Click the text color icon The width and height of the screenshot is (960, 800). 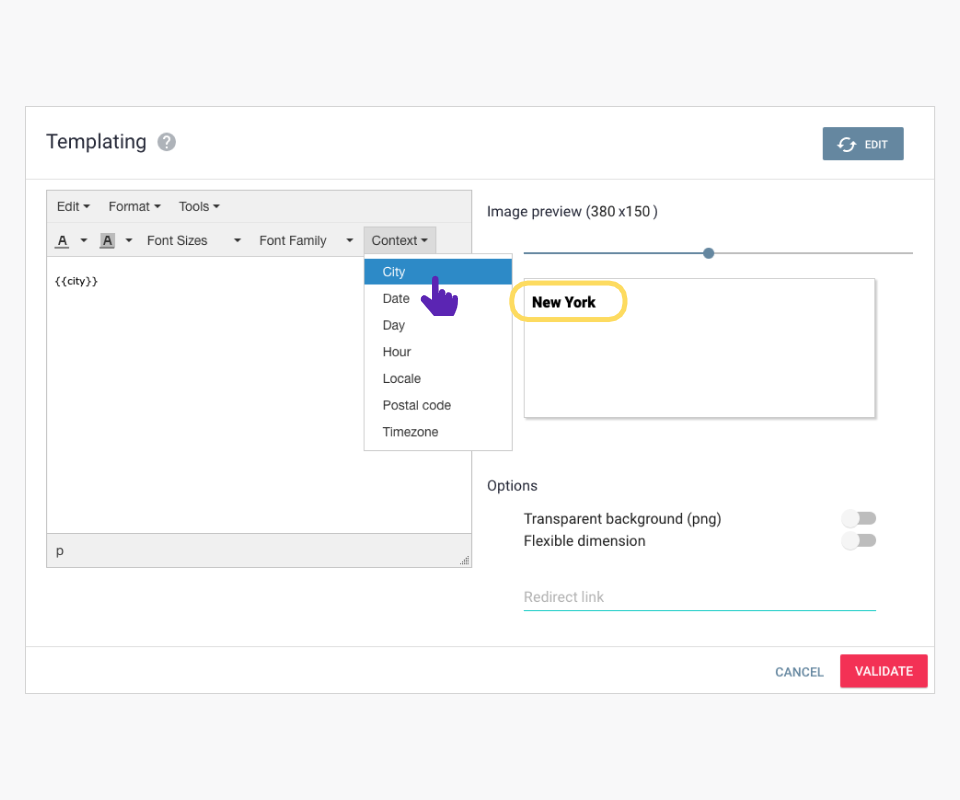[62, 241]
